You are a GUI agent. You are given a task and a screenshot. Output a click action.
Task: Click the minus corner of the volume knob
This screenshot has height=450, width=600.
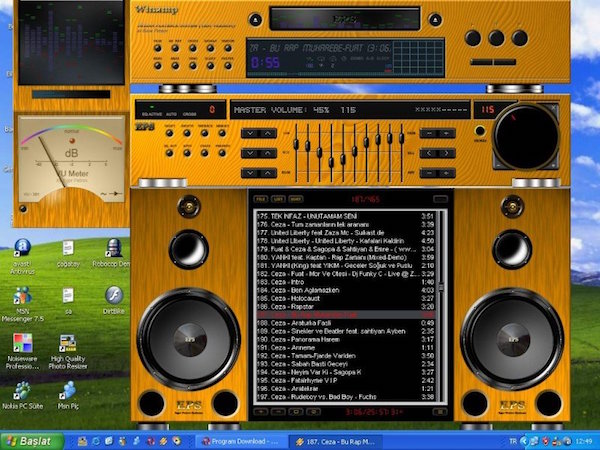[498, 166]
